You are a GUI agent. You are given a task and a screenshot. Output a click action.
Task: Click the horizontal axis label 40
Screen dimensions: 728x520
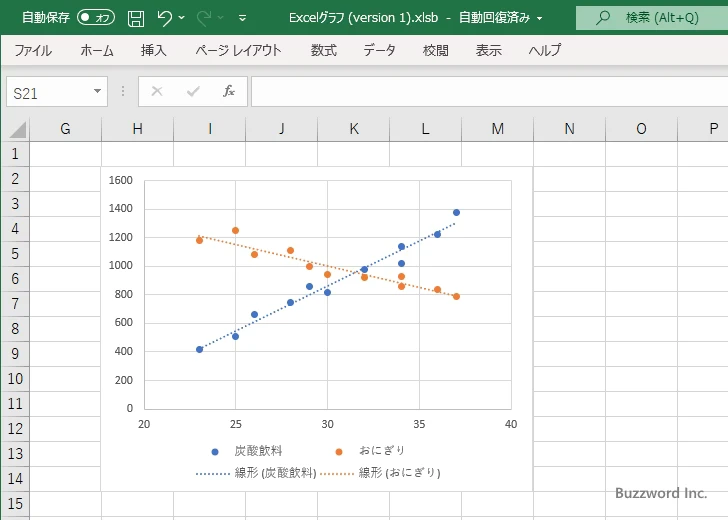511,424
